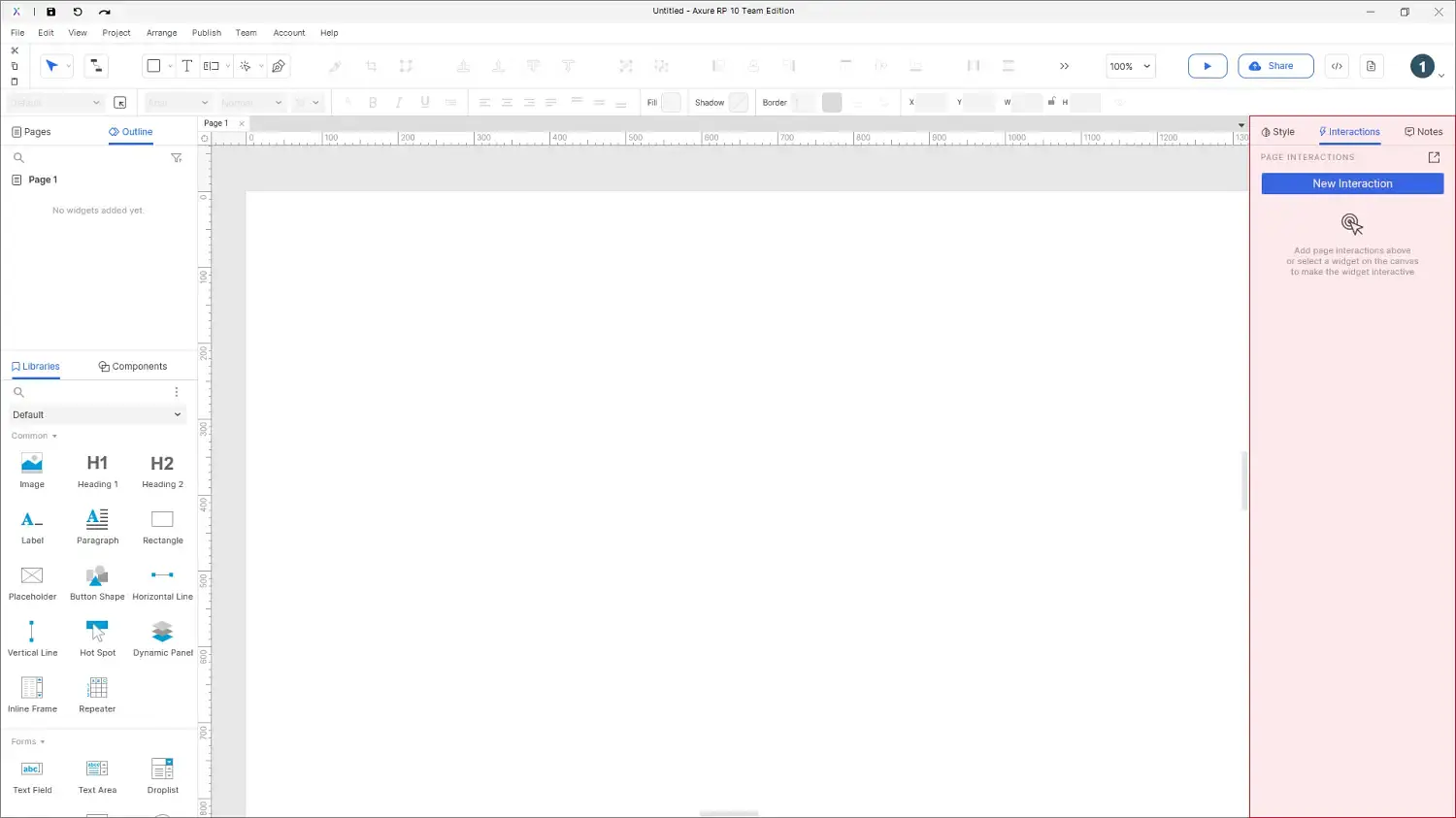This screenshot has height=818, width=1456.
Task: Toggle italic text formatting
Action: coord(399,103)
